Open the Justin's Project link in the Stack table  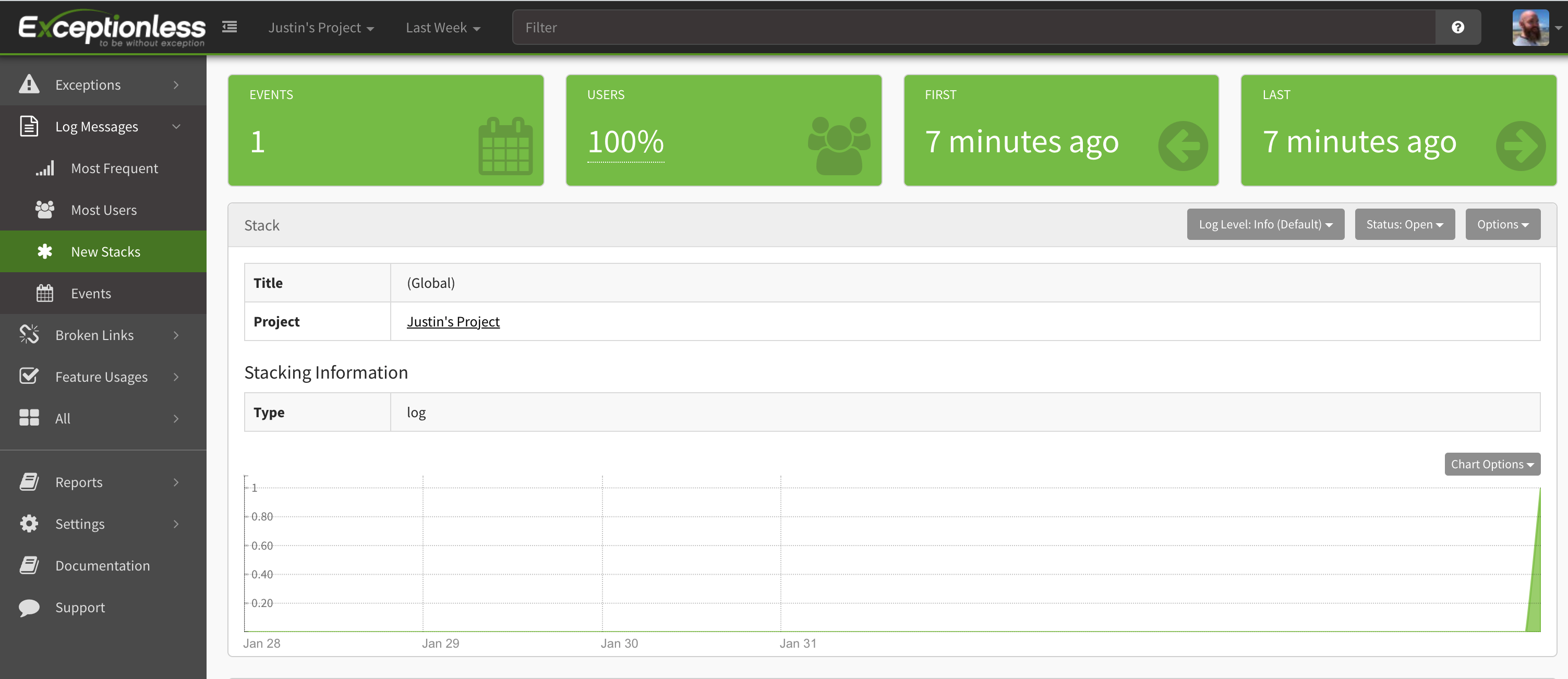coord(453,321)
